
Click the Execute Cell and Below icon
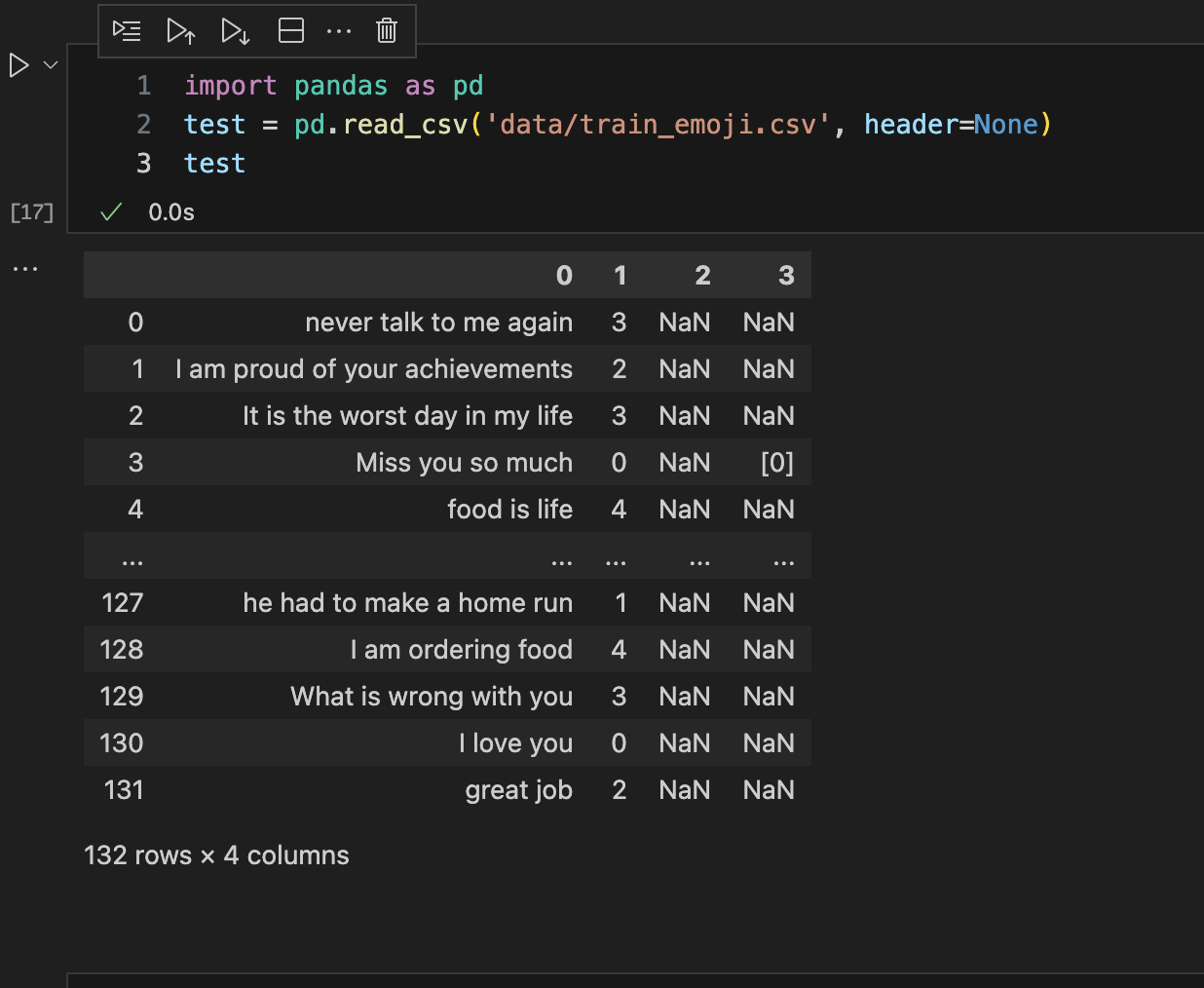[x=235, y=30]
